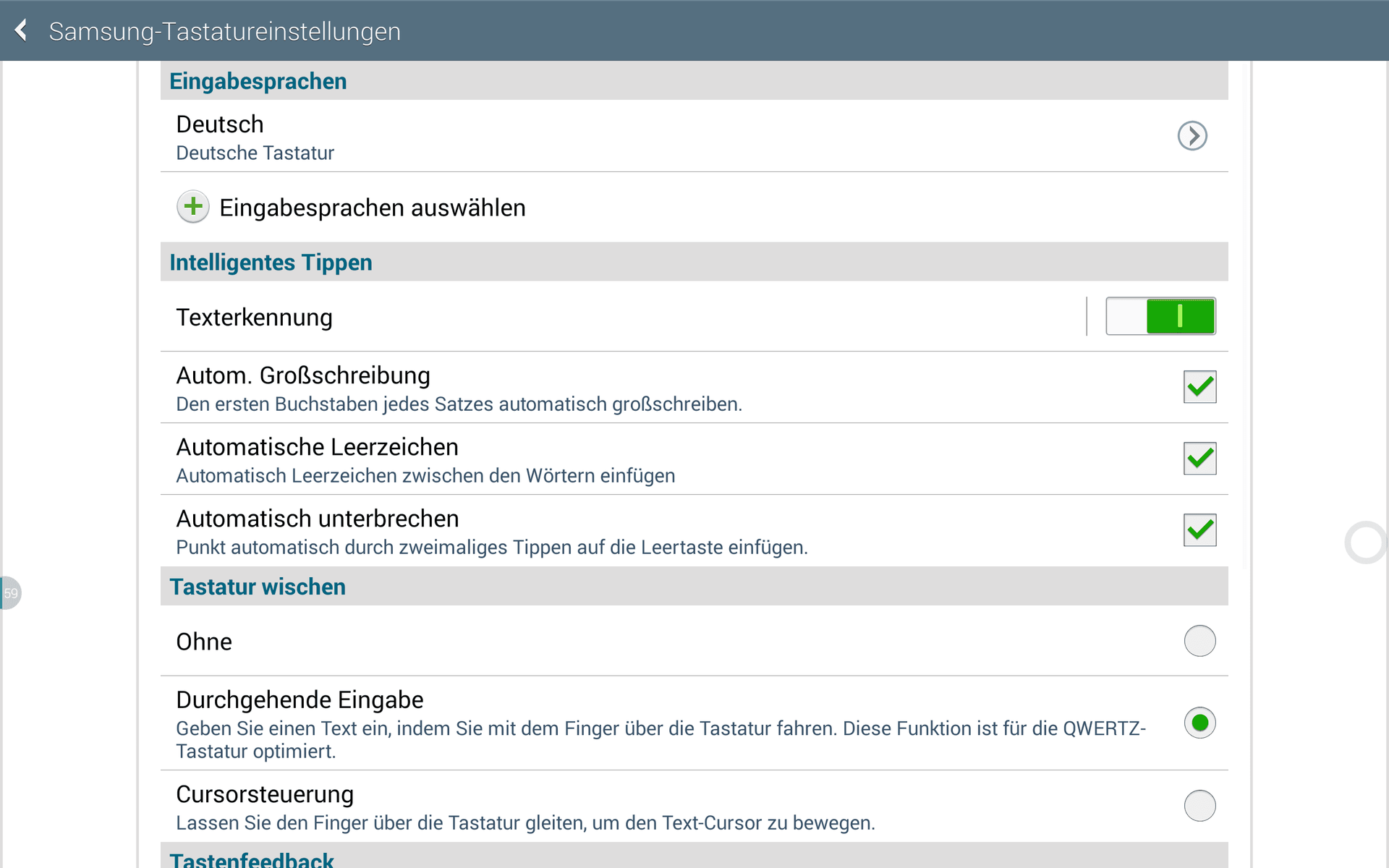Select Durchgehende Eingabe radio button
The image size is (1389, 868).
pos(1199,723)
